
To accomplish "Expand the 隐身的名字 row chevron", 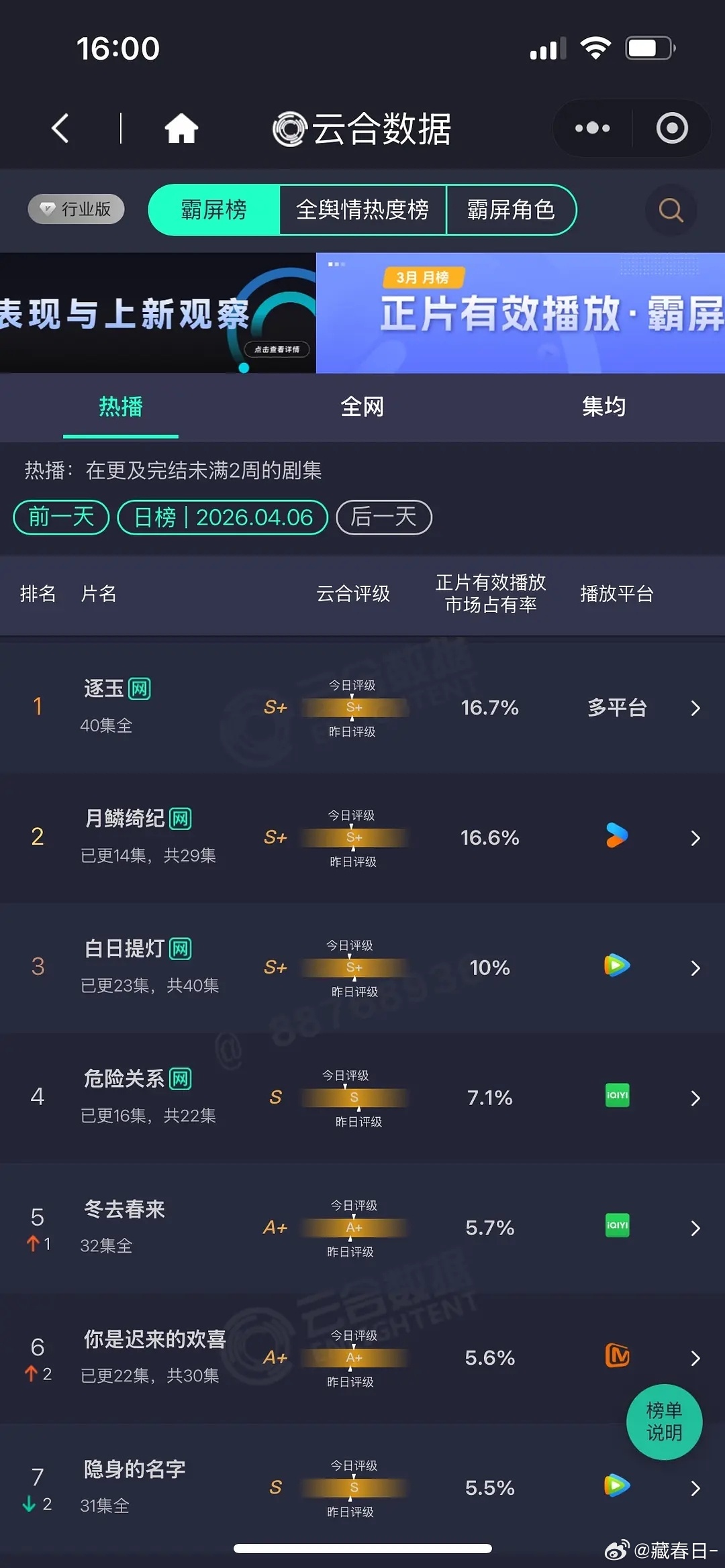I will [x=695, y=1488].
